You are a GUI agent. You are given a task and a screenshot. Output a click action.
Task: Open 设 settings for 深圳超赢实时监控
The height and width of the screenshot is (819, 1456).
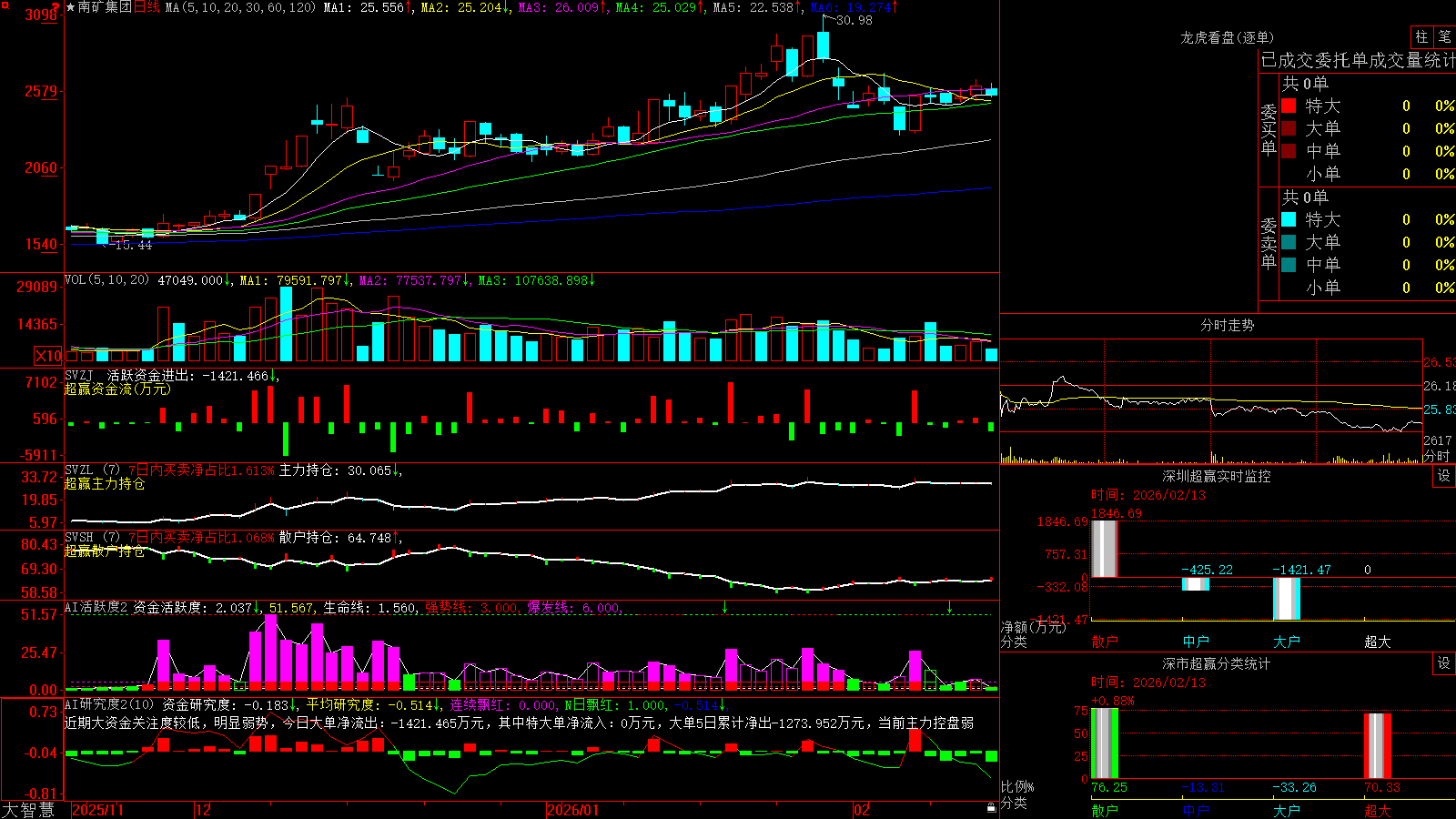(x=1444, y=476)
